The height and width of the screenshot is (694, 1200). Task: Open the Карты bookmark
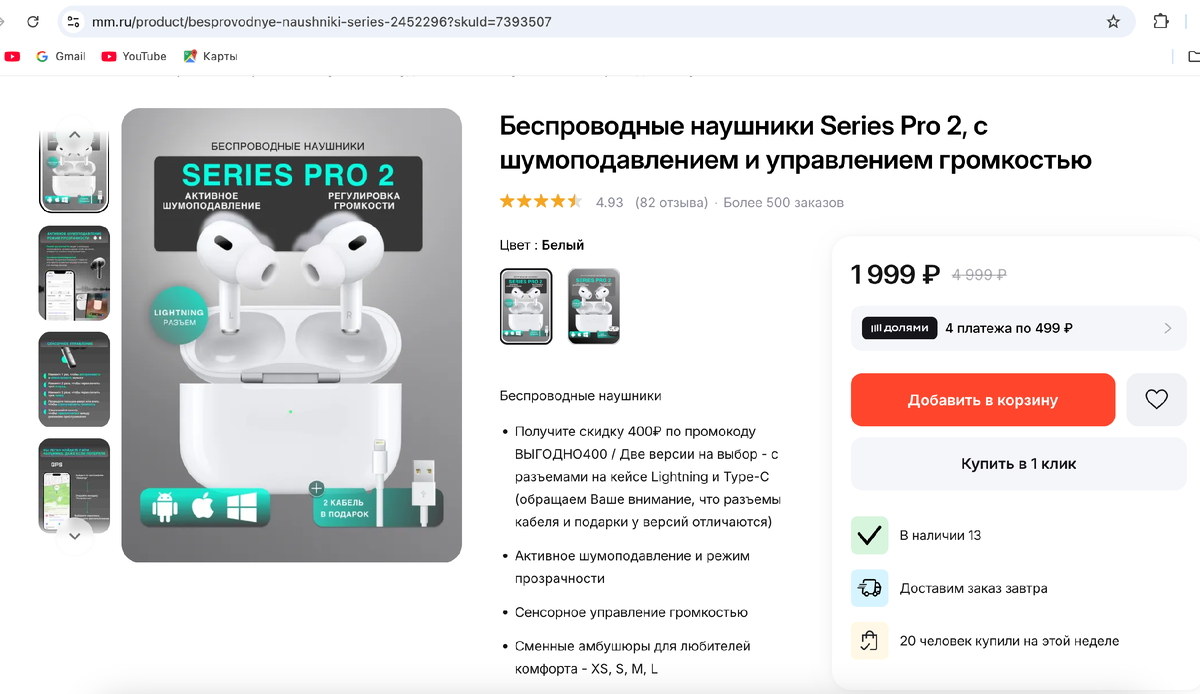coord(210,56)
